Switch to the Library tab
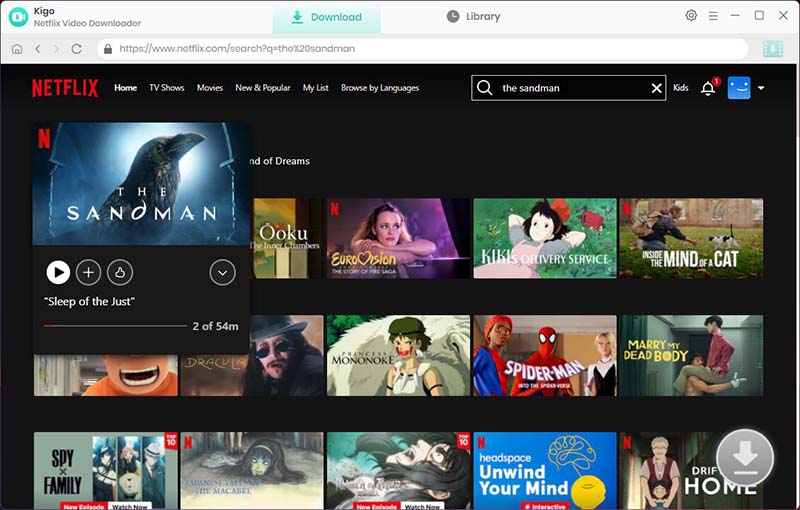Screen dimensions: 800x510 [473, 16]
